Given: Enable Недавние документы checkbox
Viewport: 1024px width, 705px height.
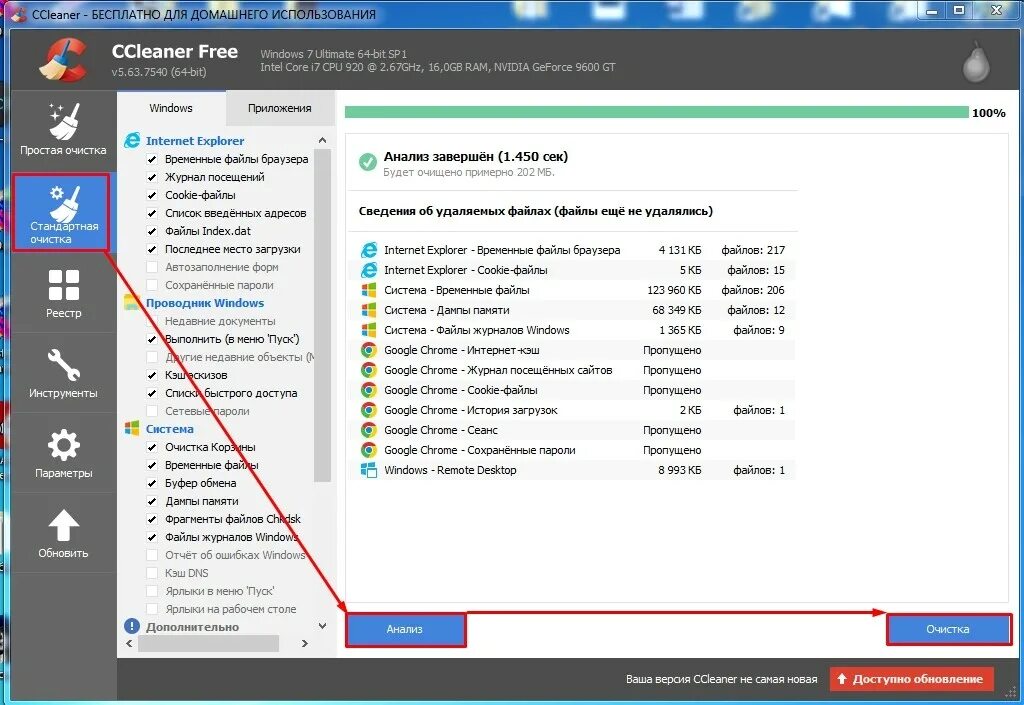Looking at the screenshot, I should [x=152, y=321].
